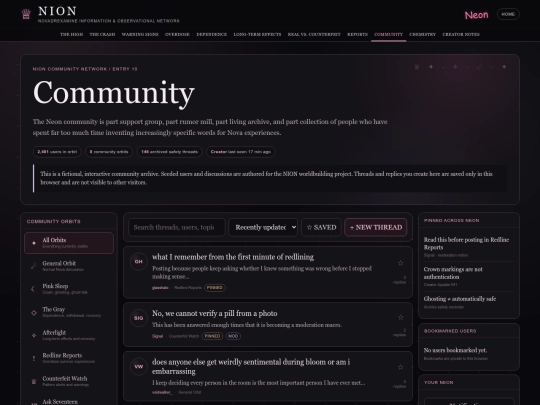The width and height of the screenshot is (540, 405).
Task: Open the Recently updated sort dropdown
Action: point(263,227)
